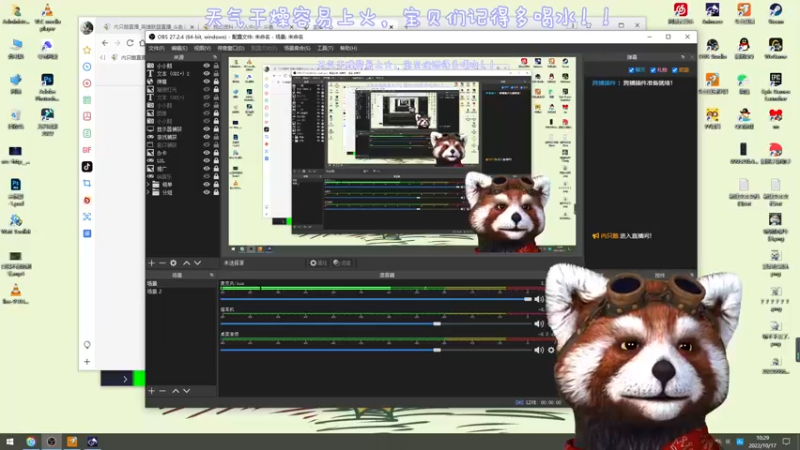Open the 编辑(E) menu
Viewport: 800px width, 450px height.
tap(179, 48)
